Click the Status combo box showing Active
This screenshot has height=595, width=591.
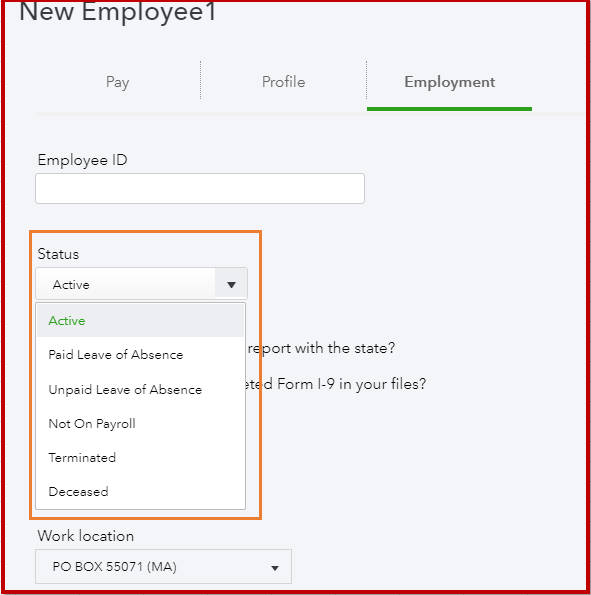point(142,284)
